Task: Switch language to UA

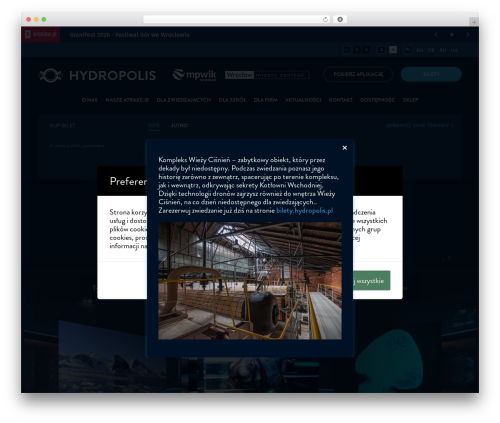Action: click(x=454, y=50)
